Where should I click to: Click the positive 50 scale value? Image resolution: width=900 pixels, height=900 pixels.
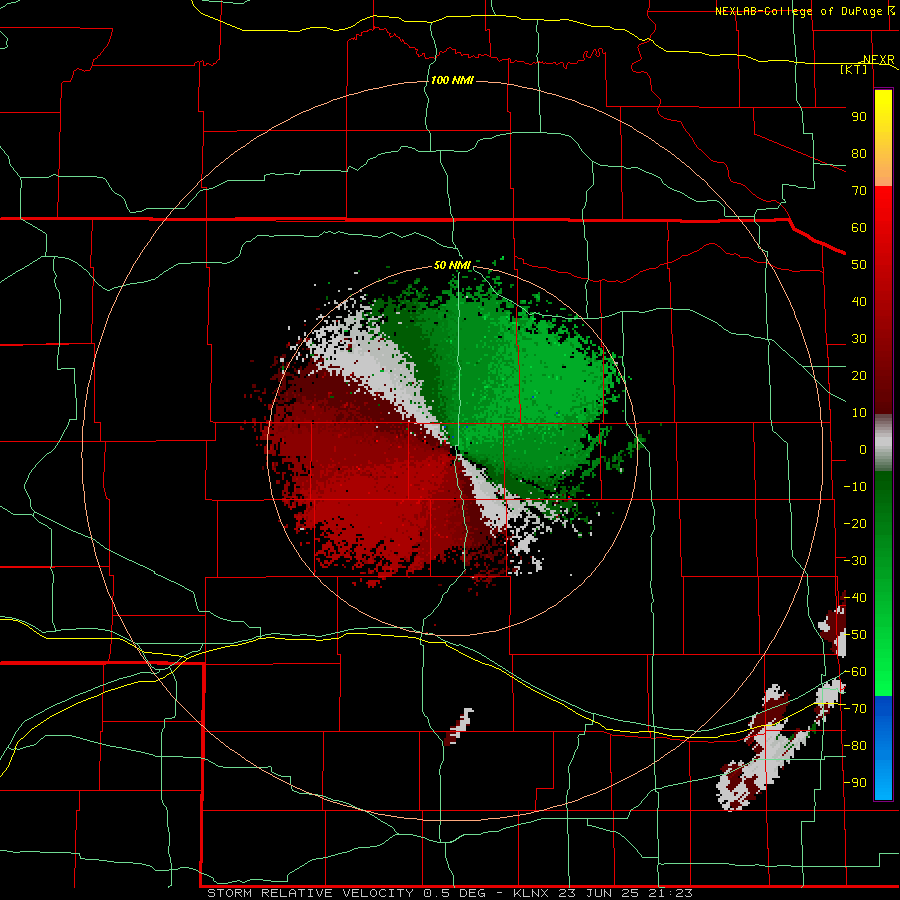[x=859, y=265]
